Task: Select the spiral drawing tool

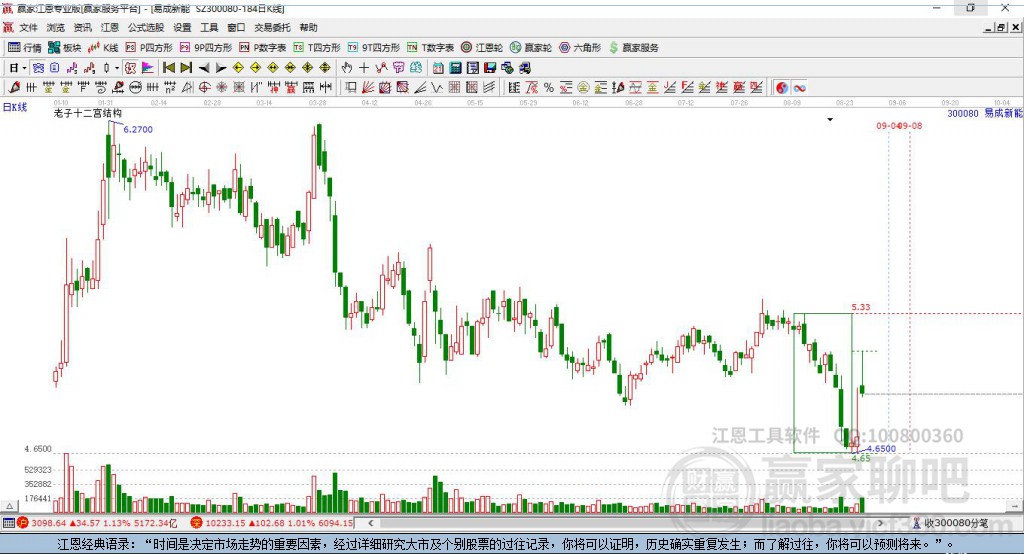Action: pos(101,88)
